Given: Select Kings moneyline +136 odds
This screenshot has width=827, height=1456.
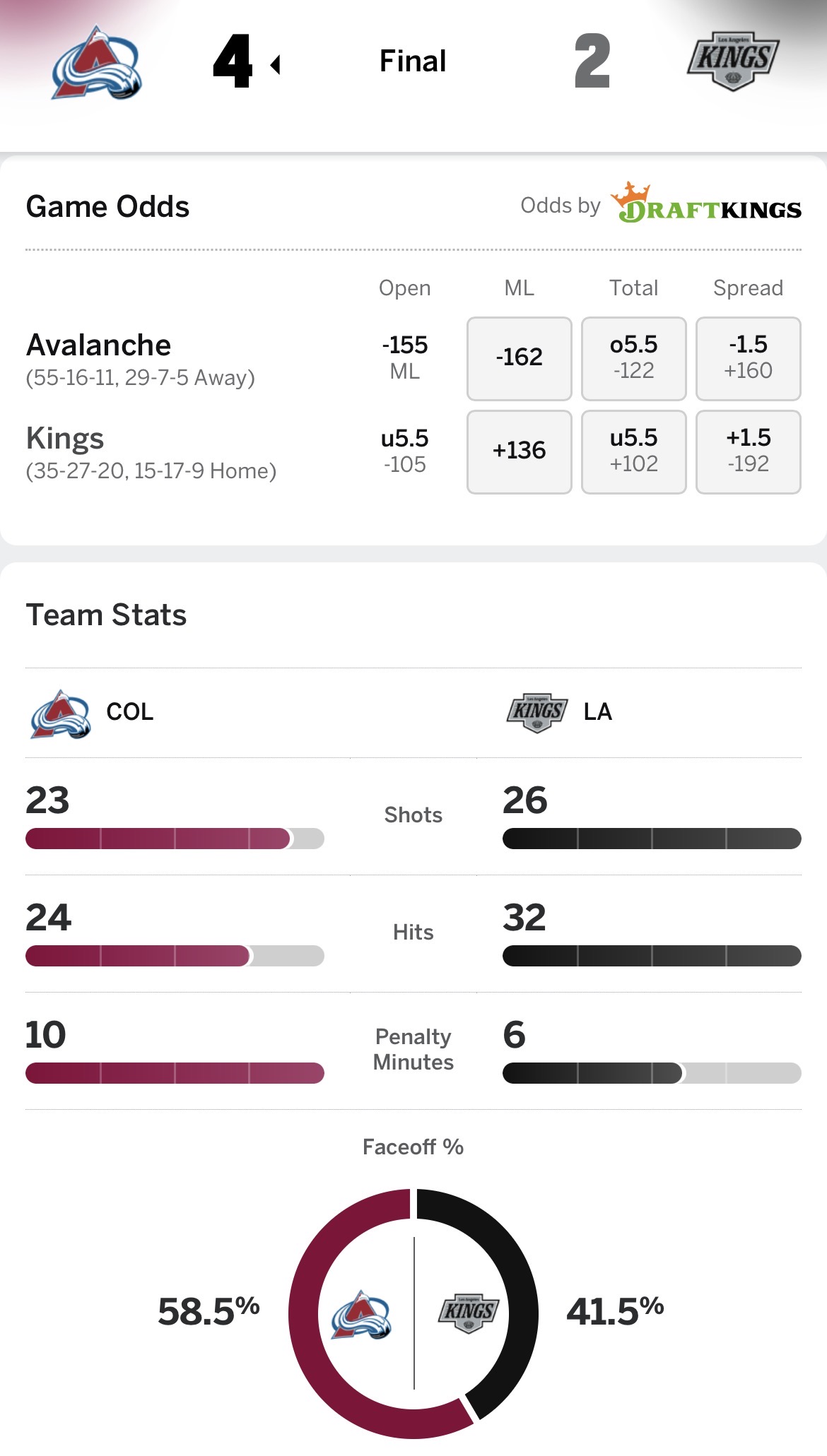Looking at the screenshot, I should coord(519,451).
